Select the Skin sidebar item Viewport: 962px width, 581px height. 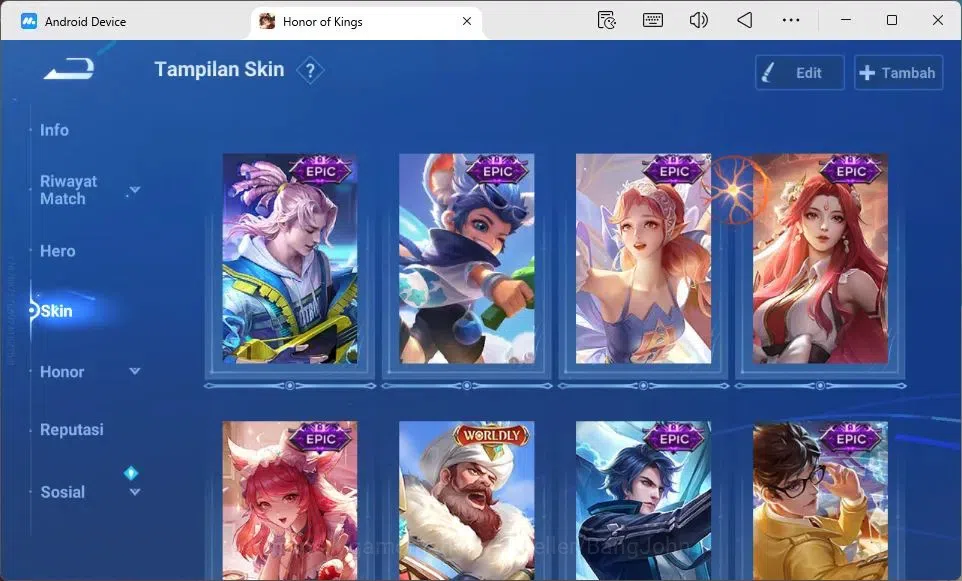click(56, 311)
